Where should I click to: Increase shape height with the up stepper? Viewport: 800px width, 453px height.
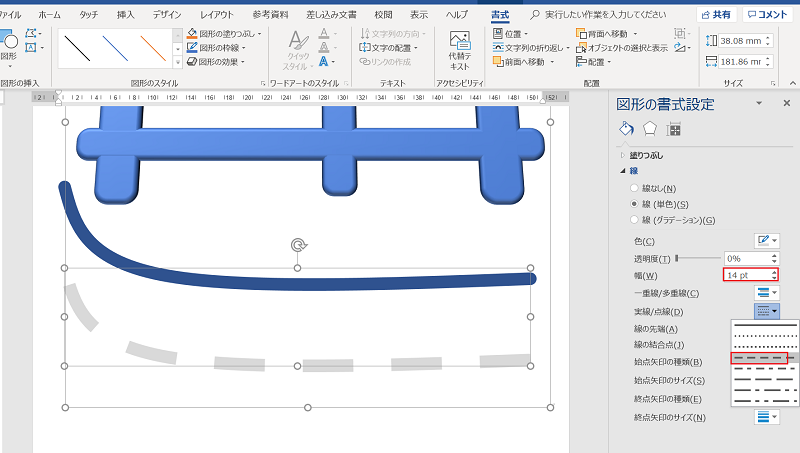768,37
